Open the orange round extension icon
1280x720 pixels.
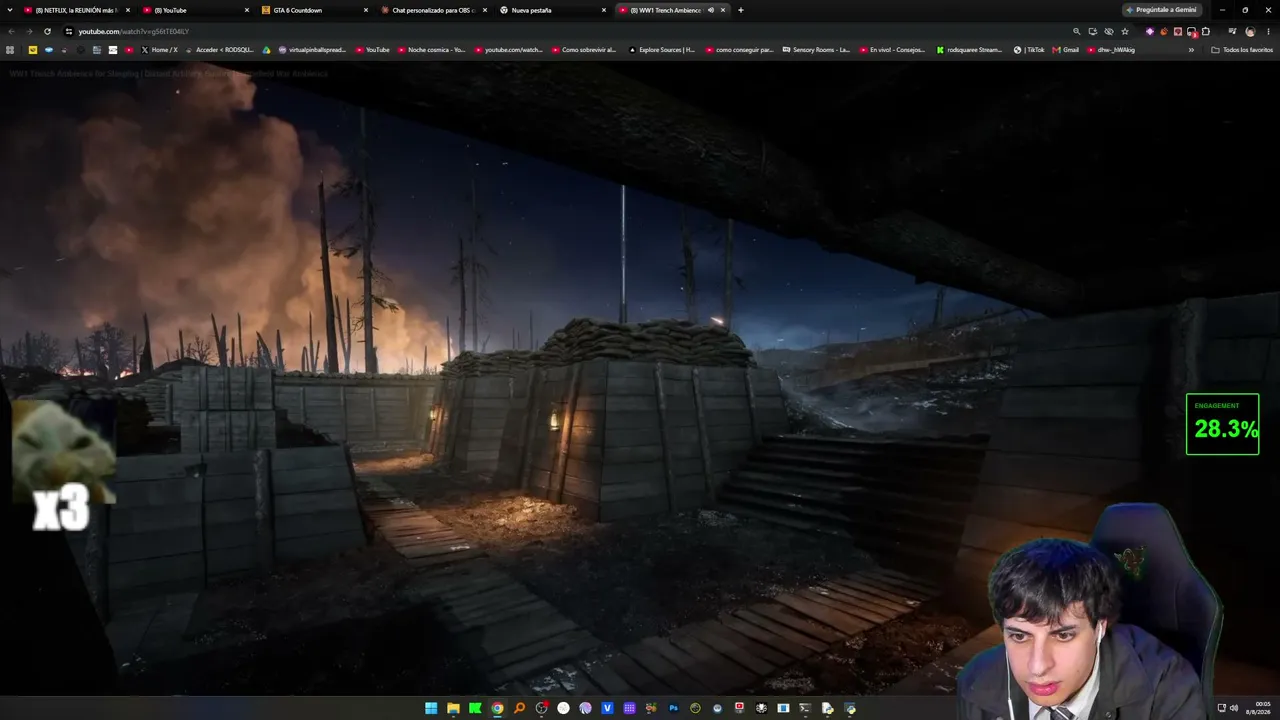[x=1163, y=31]
